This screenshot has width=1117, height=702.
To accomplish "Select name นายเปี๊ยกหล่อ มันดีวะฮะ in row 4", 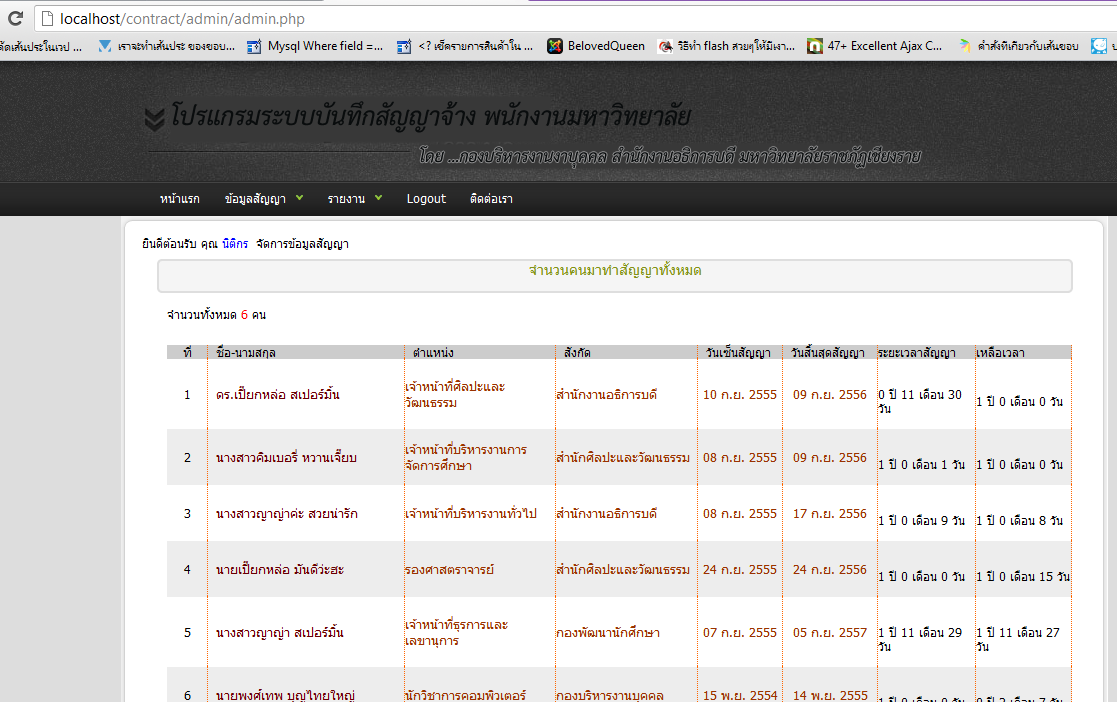I will (280, 569).
